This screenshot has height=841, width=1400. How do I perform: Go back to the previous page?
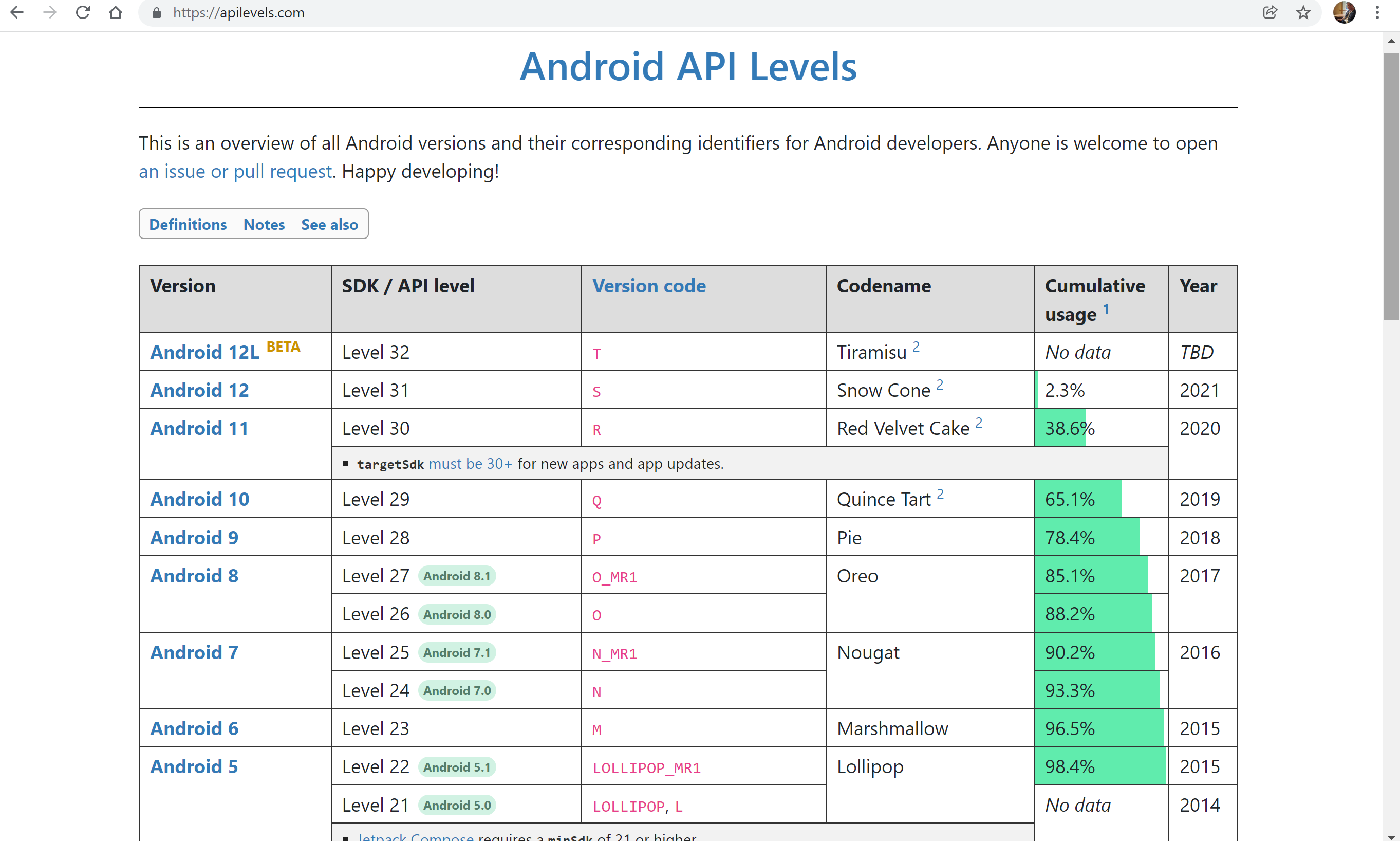click(17, 12)
